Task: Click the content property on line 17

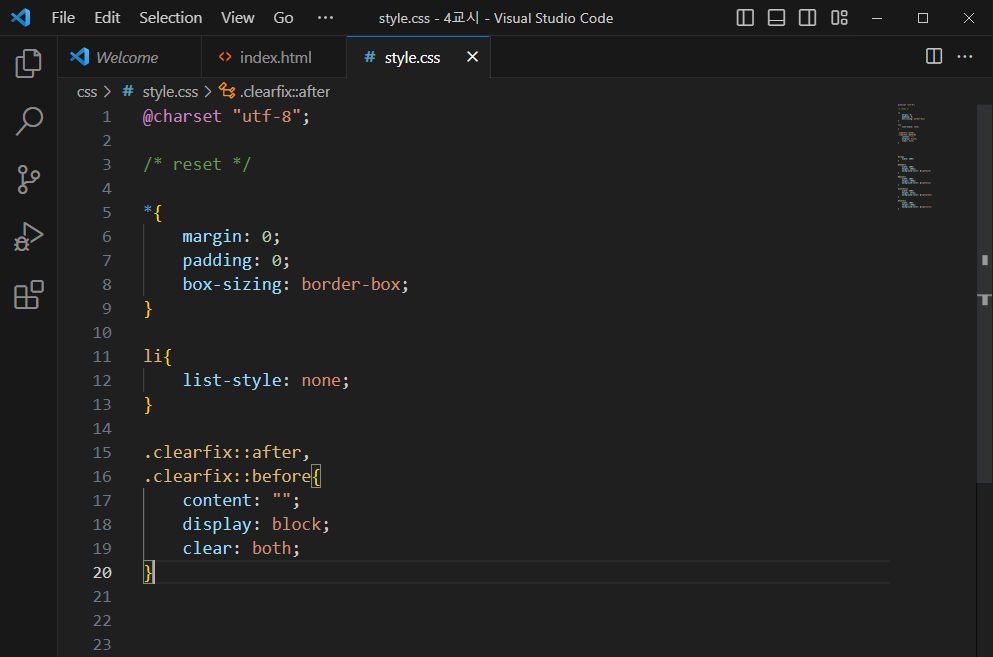Action: (217, 501)
